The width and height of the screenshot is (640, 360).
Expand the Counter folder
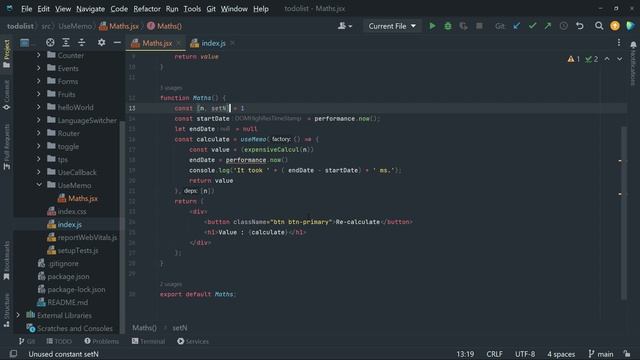click(38, 55)
